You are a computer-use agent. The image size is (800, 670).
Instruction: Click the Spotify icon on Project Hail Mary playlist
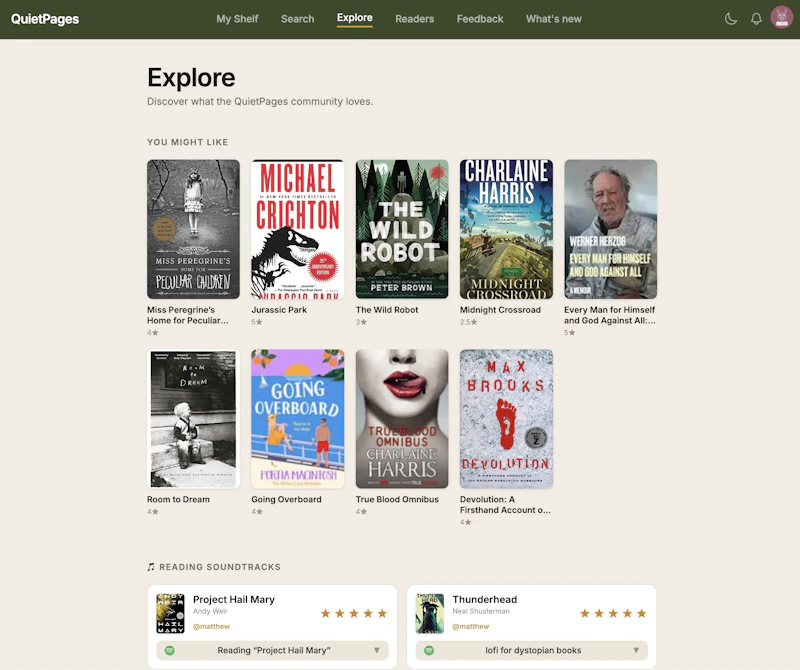(x=170, y=650)
